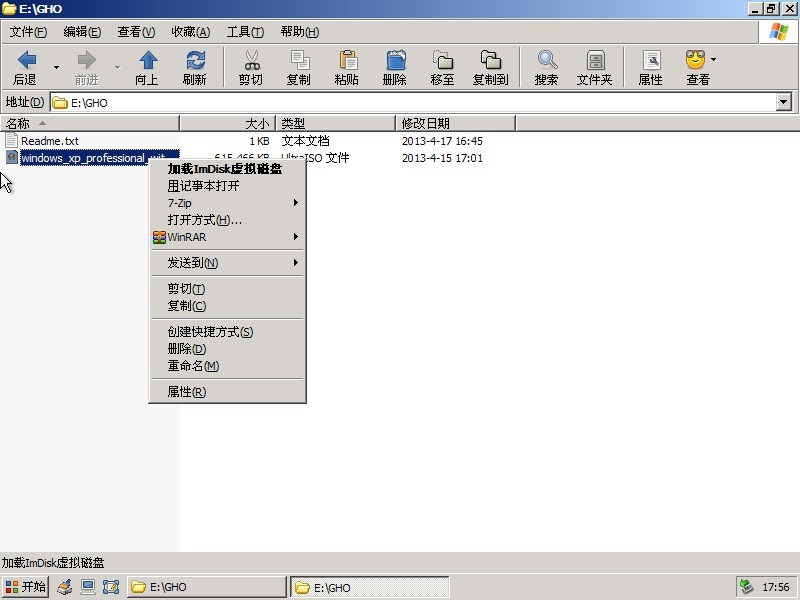The image size is (800, 600).
Task: Open the View (查看) menu bar item
Action: pos(136,32)
